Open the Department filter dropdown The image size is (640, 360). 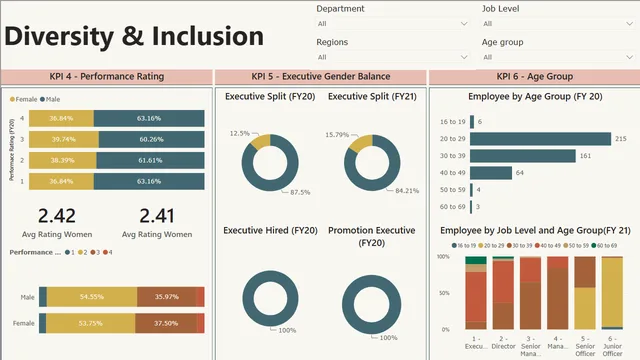click(392, 24)
